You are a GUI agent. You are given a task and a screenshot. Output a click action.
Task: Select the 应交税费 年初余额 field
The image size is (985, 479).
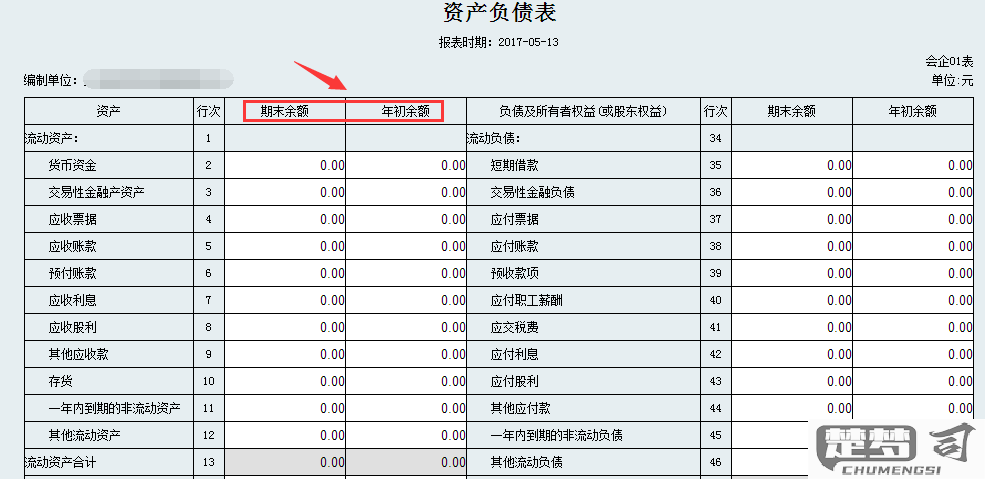pos(913,327)
